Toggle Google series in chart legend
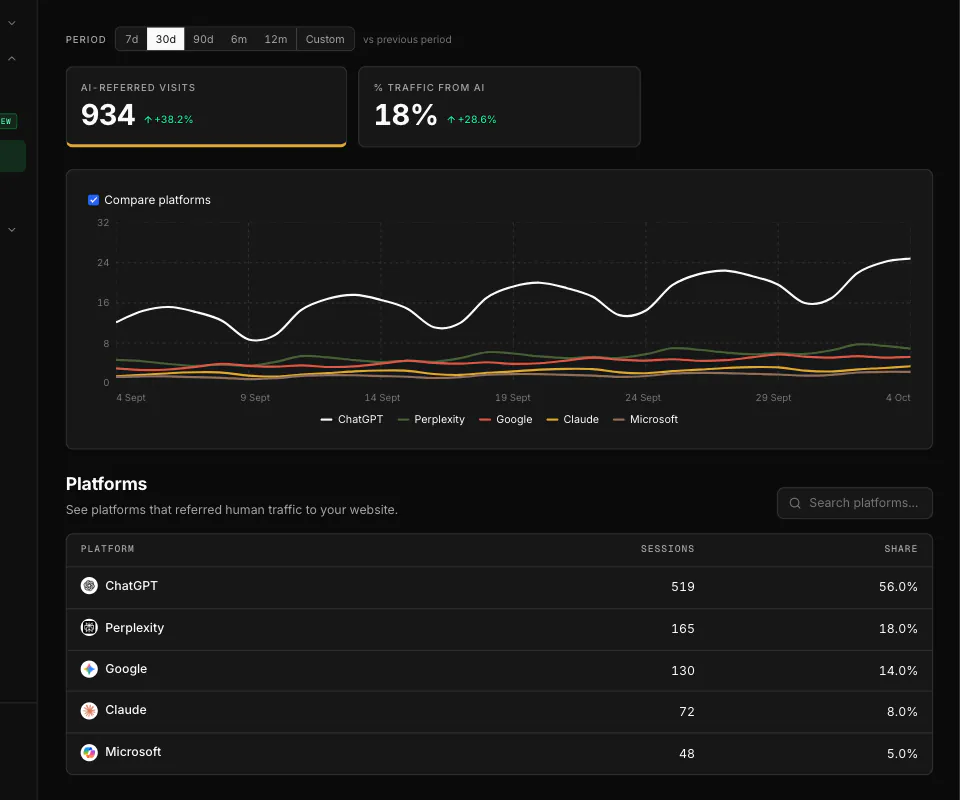Viewport: 960px width, 800px height. pos(506,419)
